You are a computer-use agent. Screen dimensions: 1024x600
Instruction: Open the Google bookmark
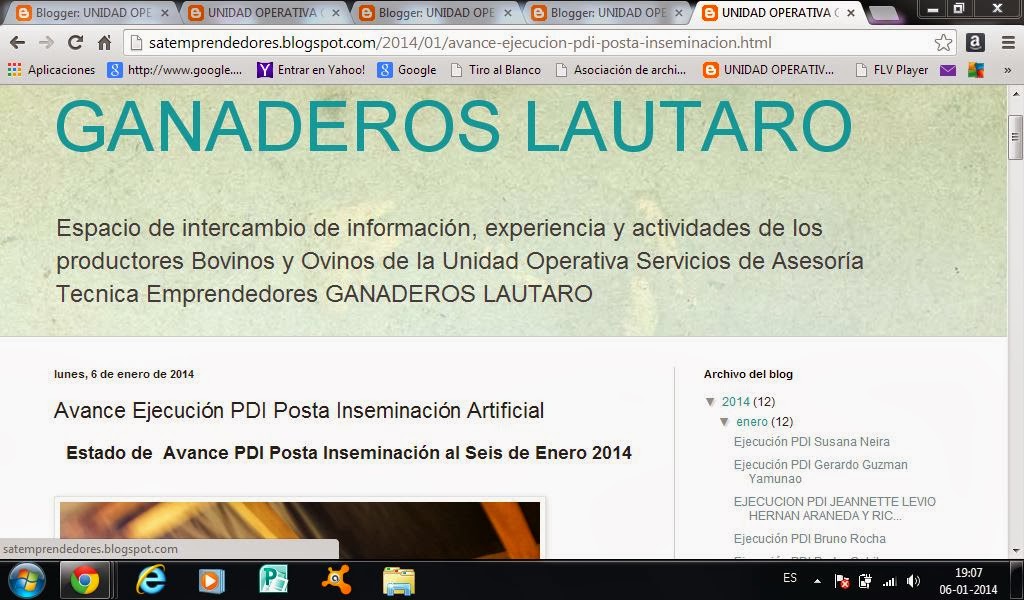(407, 70)
